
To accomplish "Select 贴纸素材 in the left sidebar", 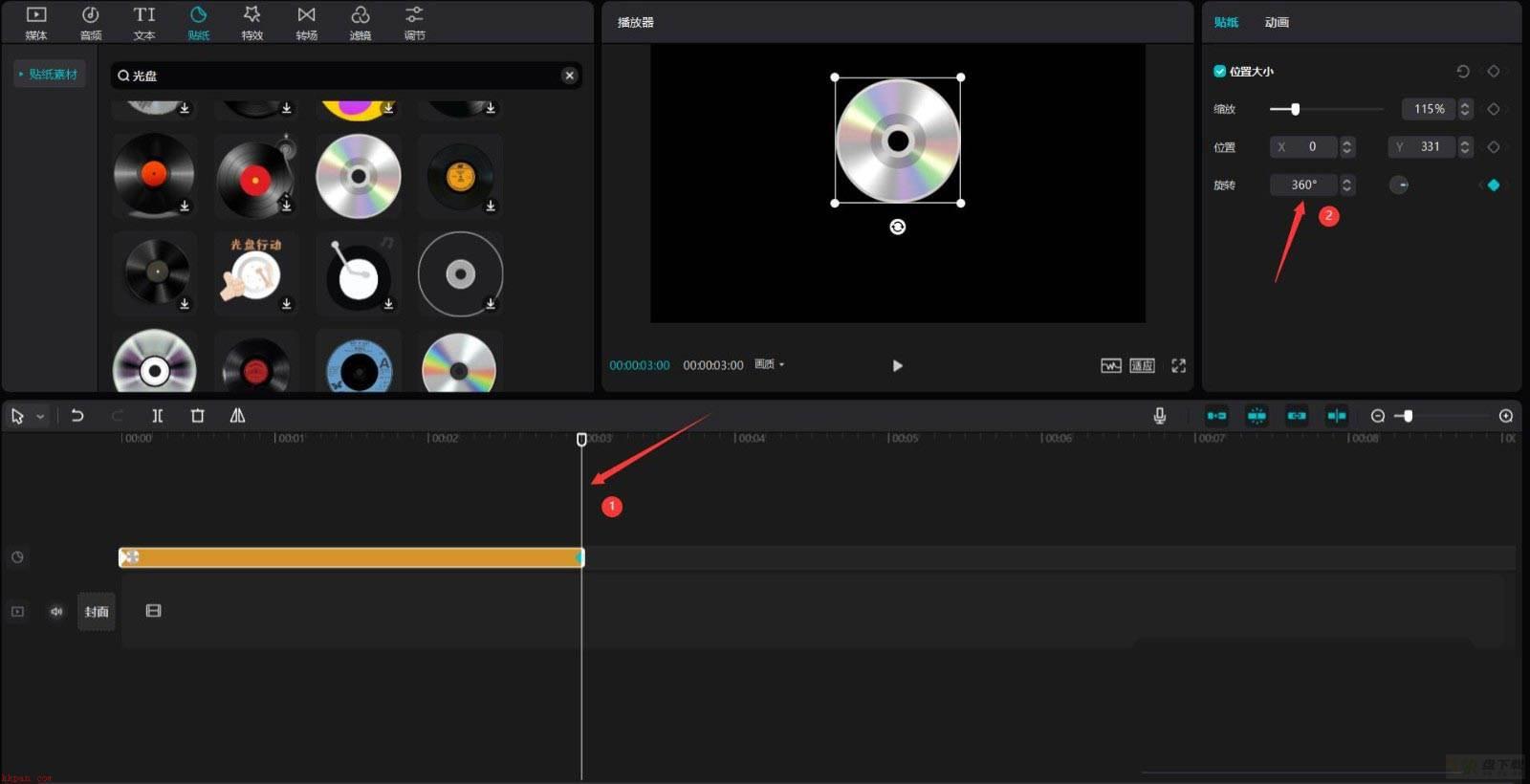I will pyautogui.click(x=49, y=74).
